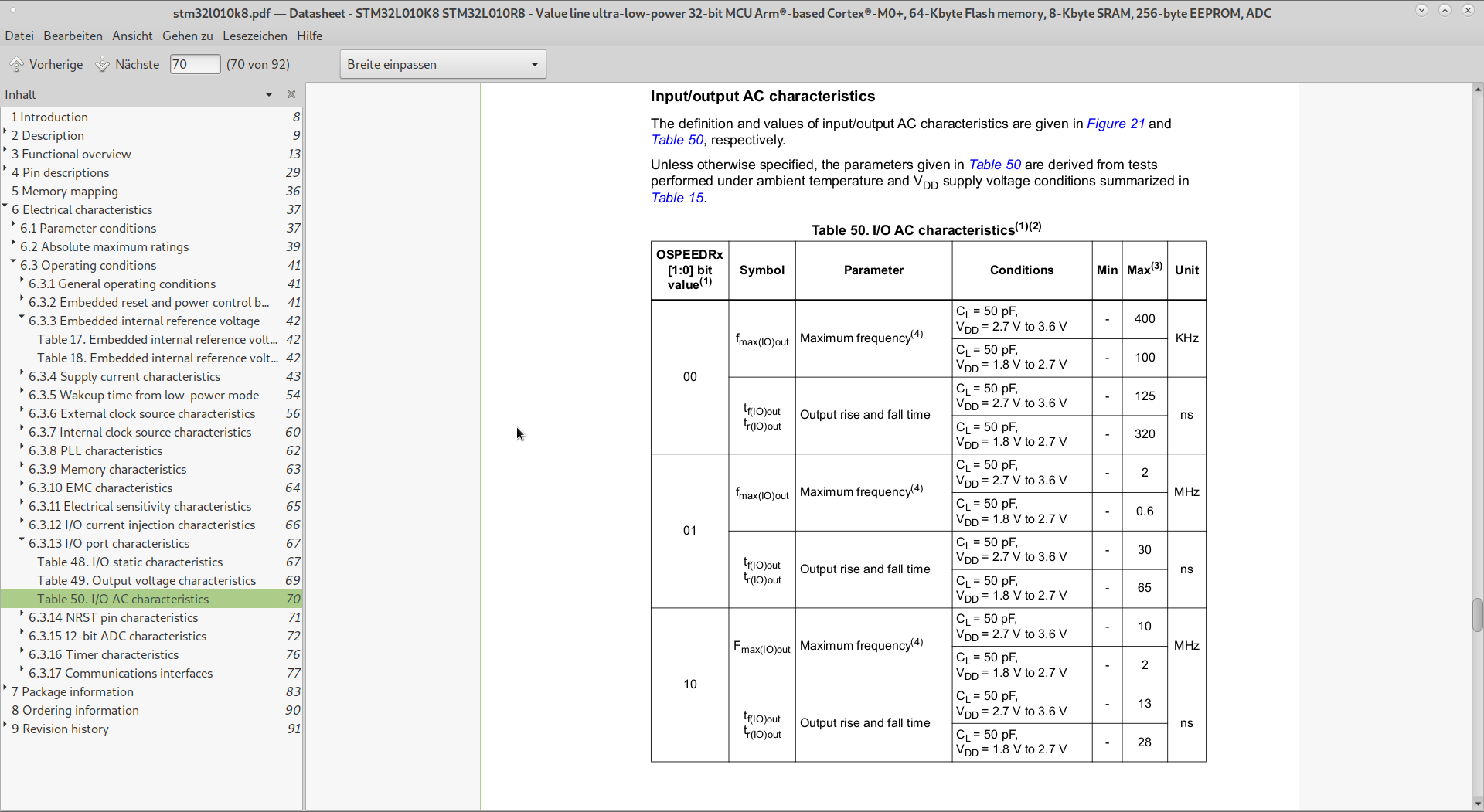Go to previous page with Vorherige button
Viewport: 1484px width, 812px height.
tap(46, 65)
